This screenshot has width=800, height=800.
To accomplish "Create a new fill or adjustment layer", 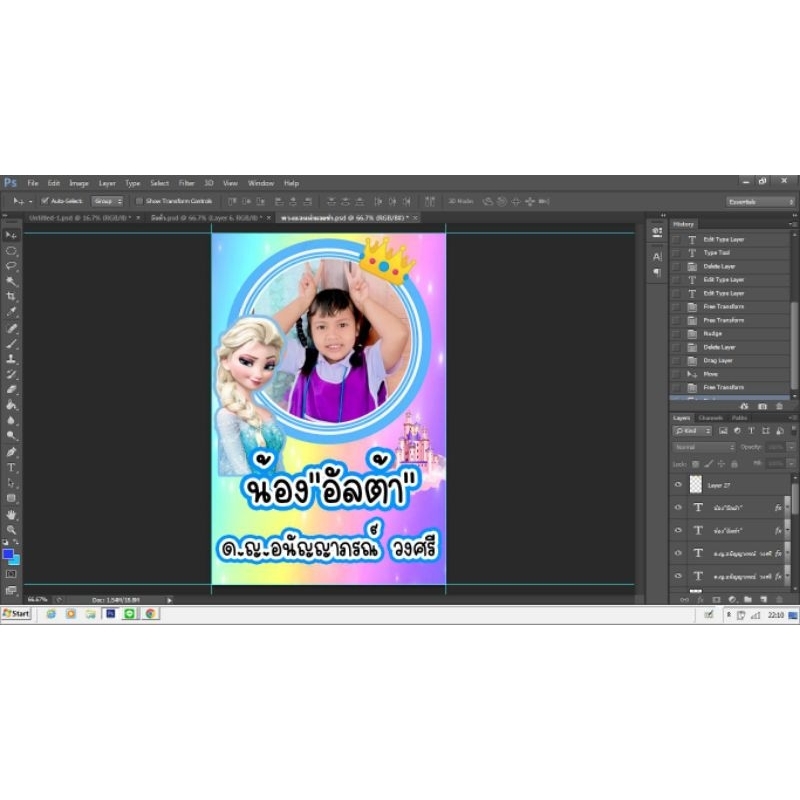I will (732, 599).
